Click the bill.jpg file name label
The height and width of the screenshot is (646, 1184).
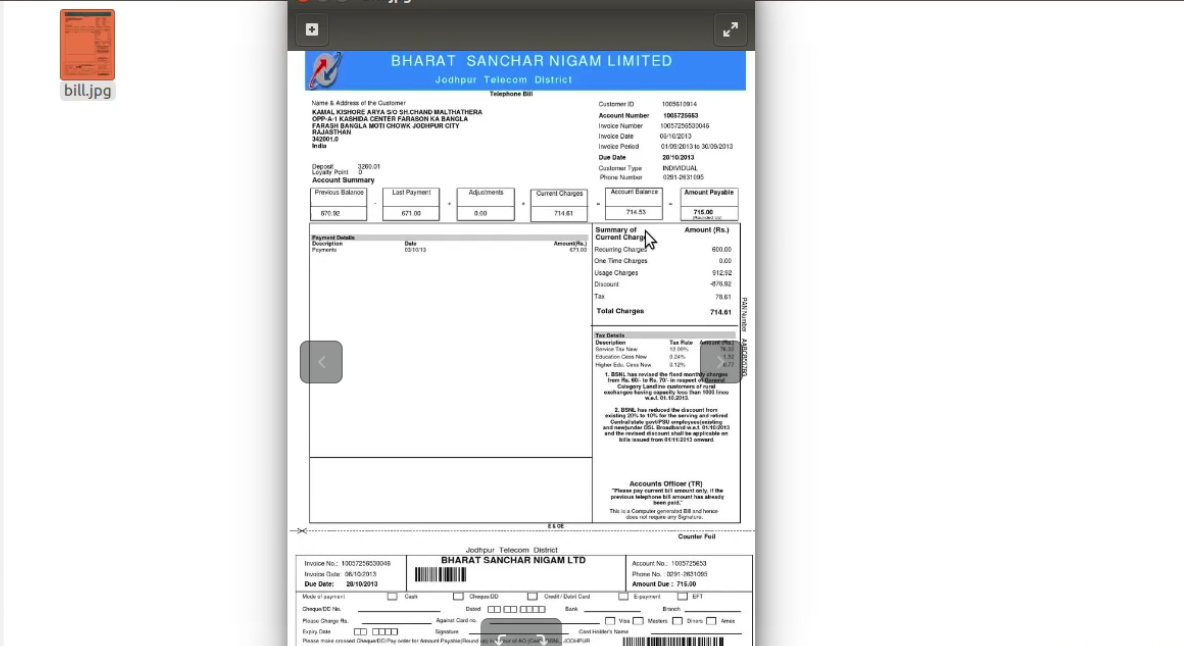[x=88, y=91]
